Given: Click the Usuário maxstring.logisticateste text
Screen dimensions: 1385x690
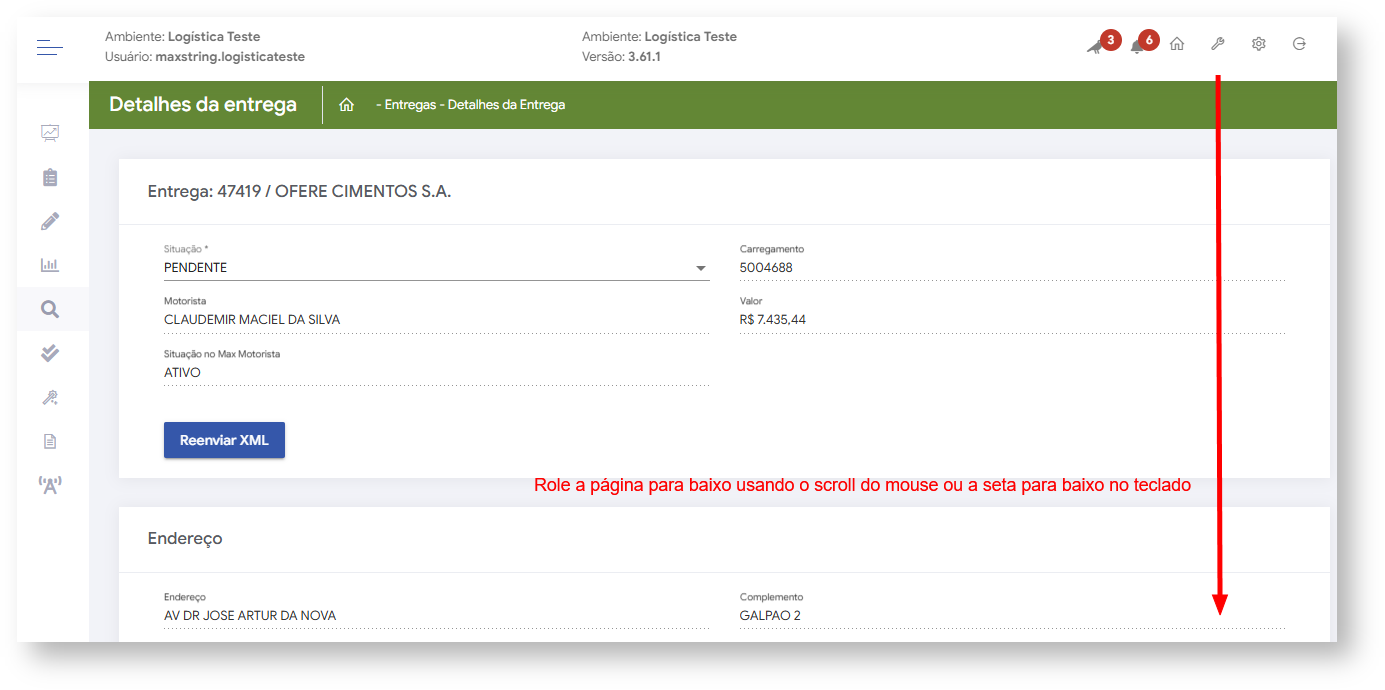Looking at the screenshot, I should pos(205,57).
